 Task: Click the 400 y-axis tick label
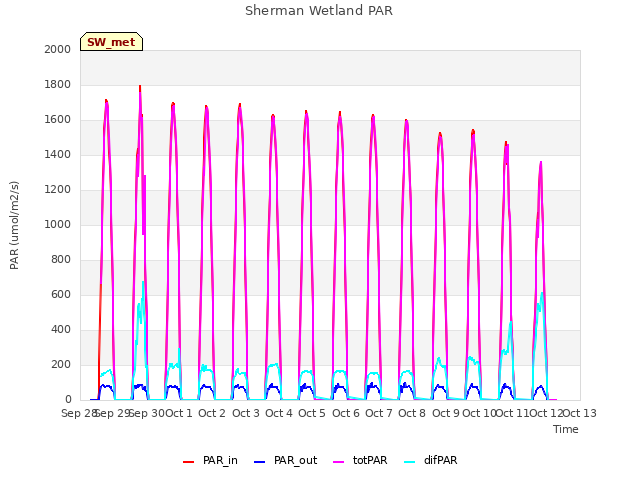[61, 329]
